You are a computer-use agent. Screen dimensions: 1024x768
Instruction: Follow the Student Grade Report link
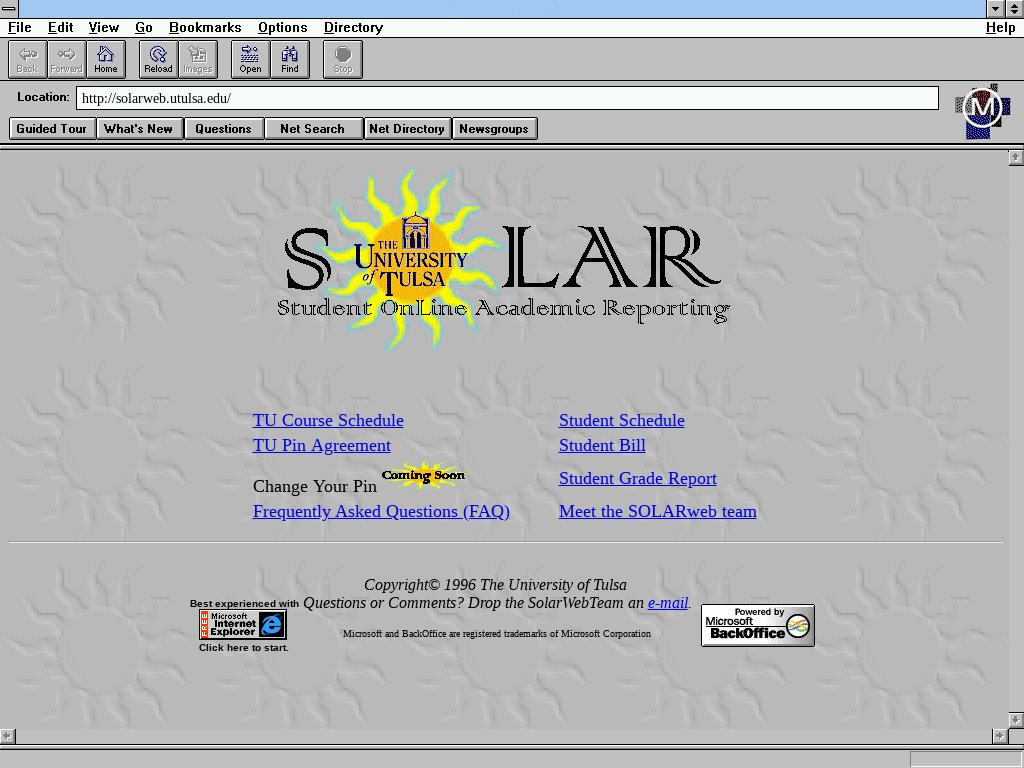click(x=637, y=479)
